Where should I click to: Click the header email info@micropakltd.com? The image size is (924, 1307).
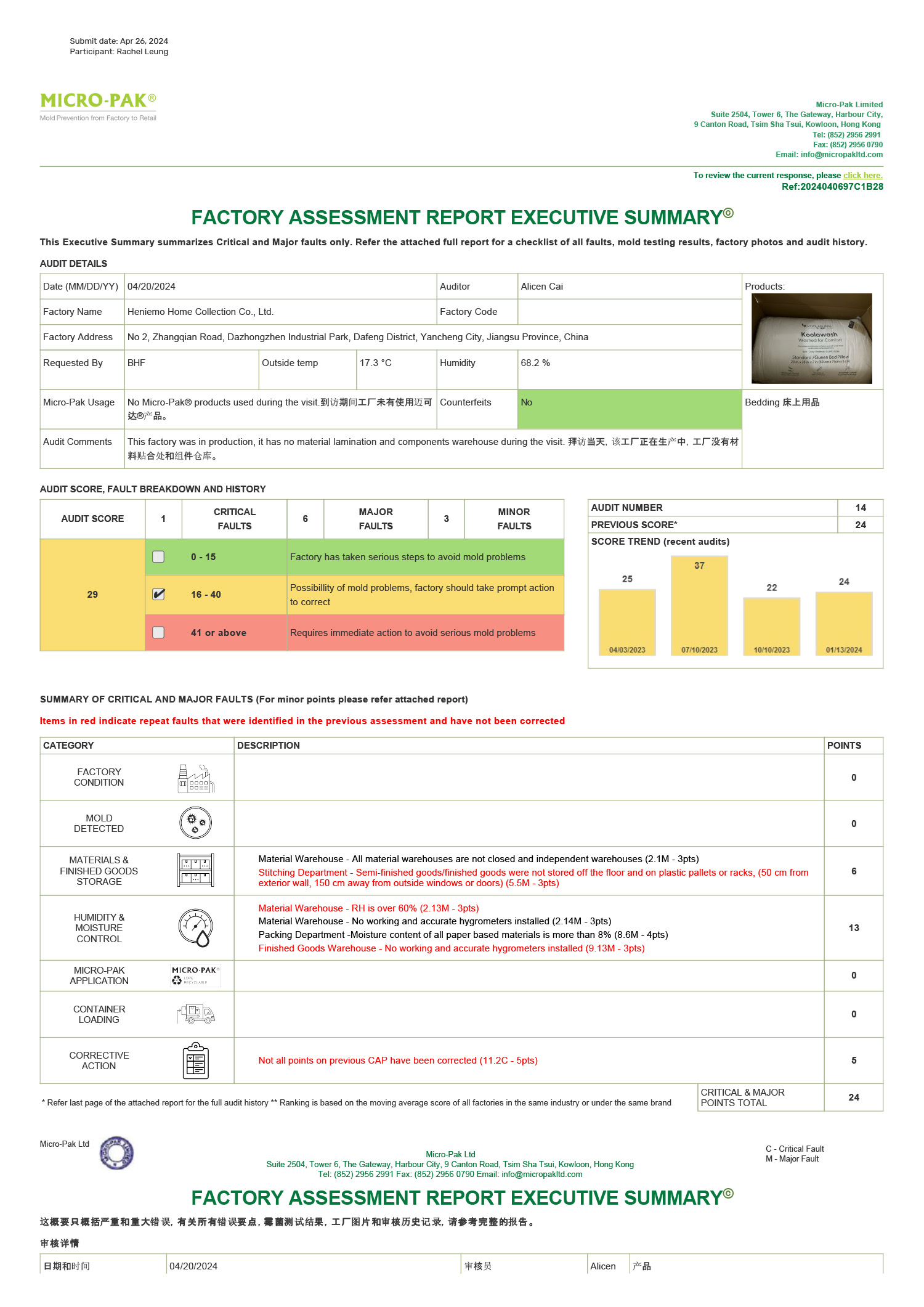point(841,155)
